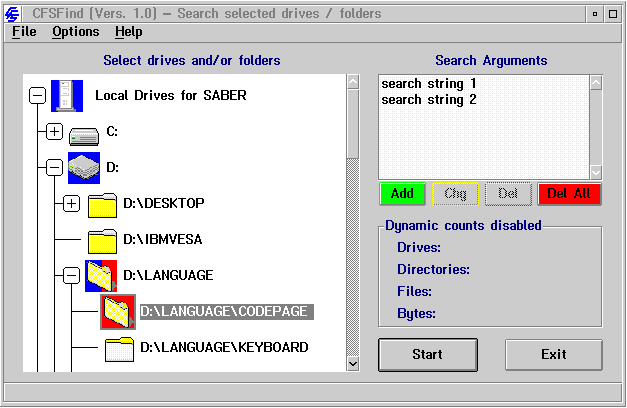This screenshot has height=408, width=627.
Task: Click the 'Directories:' count label
Action: (433, 270)
